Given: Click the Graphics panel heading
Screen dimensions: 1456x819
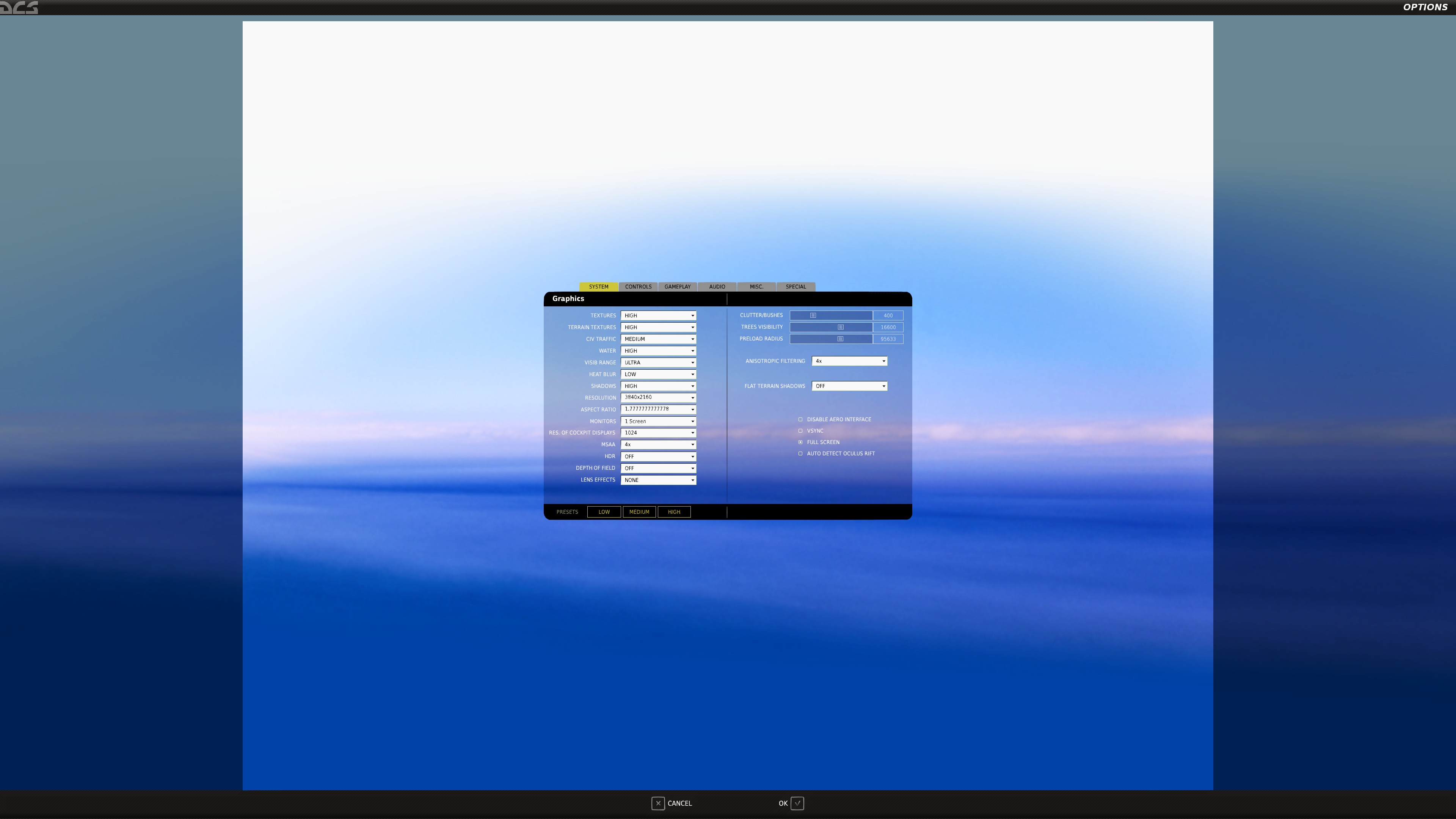Looking at the screenshot, I should click(x=568, y=298).
